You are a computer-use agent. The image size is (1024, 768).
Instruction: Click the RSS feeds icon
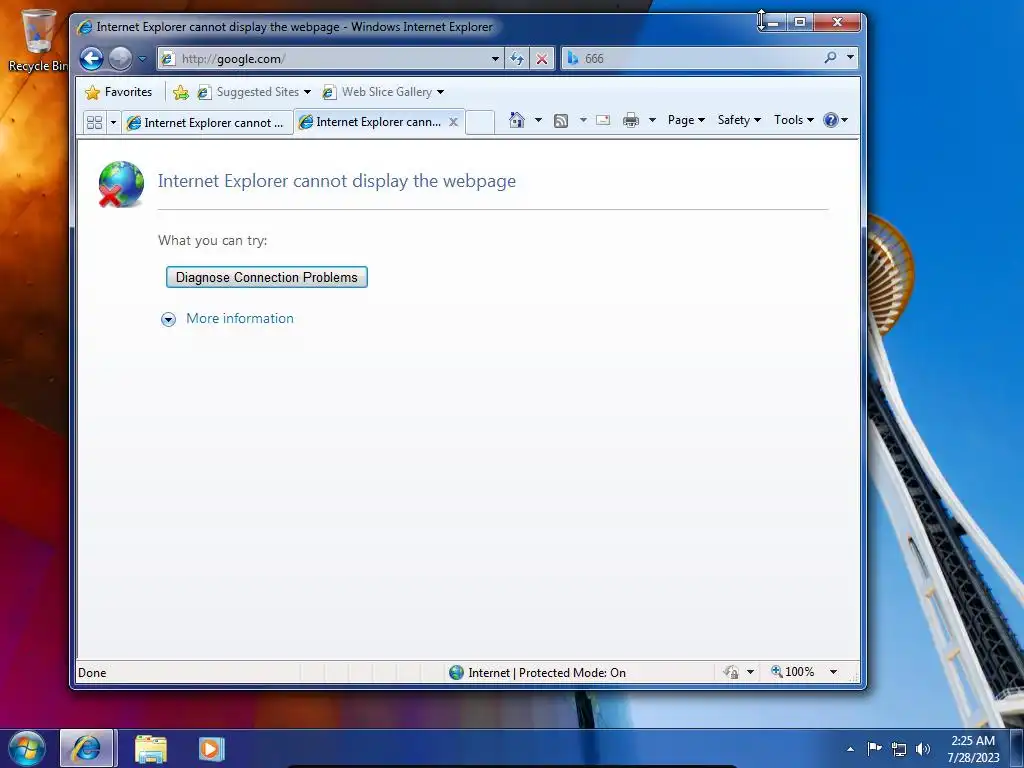coord(561,121)
